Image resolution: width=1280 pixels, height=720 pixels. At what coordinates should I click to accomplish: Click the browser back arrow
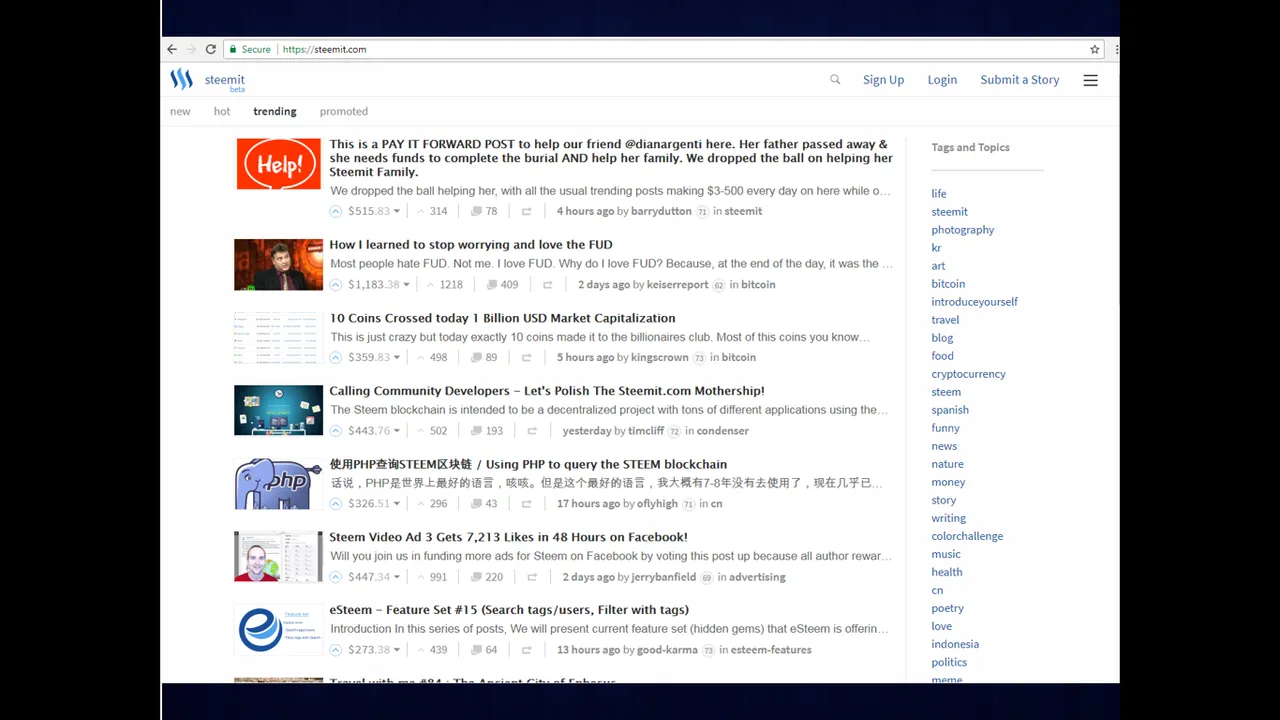coord(172,49)
